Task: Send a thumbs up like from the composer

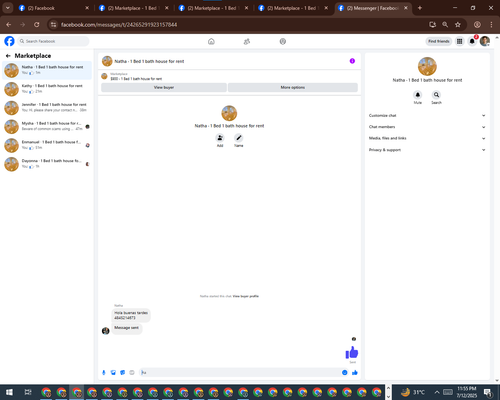Action: point(355,372)
